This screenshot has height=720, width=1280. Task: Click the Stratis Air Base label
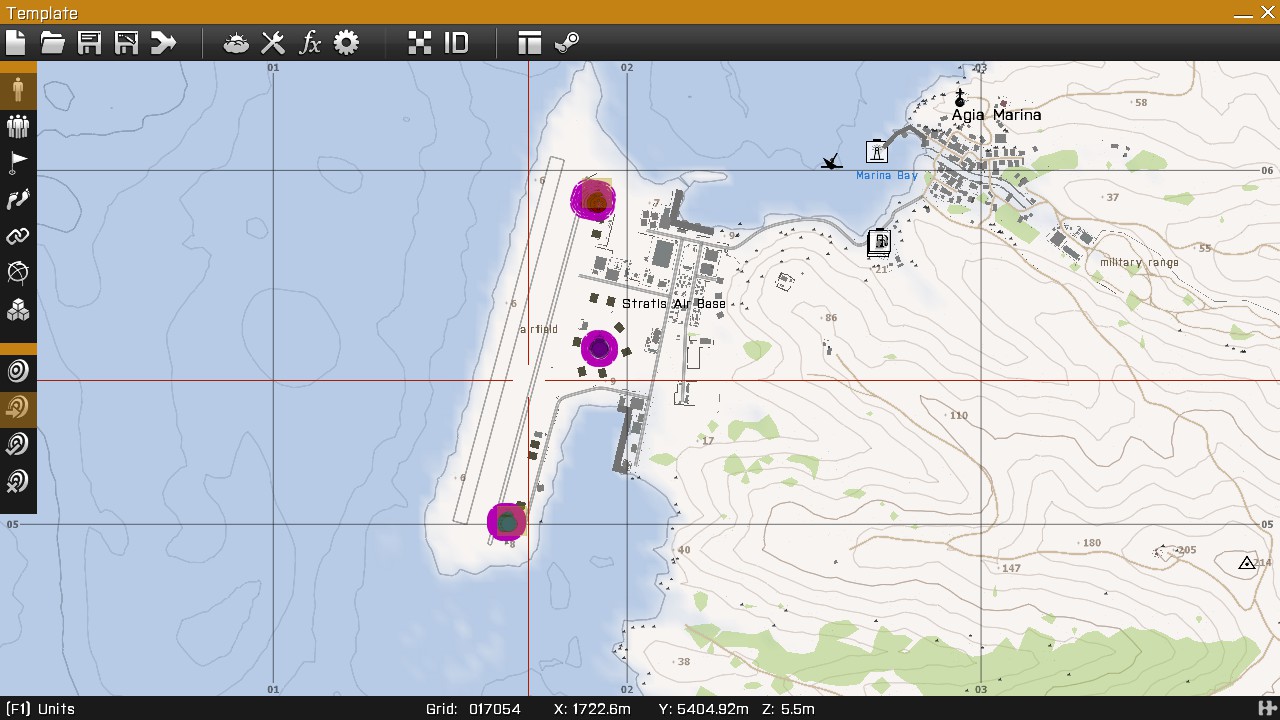pyautogui.click(x=674, y=303)
